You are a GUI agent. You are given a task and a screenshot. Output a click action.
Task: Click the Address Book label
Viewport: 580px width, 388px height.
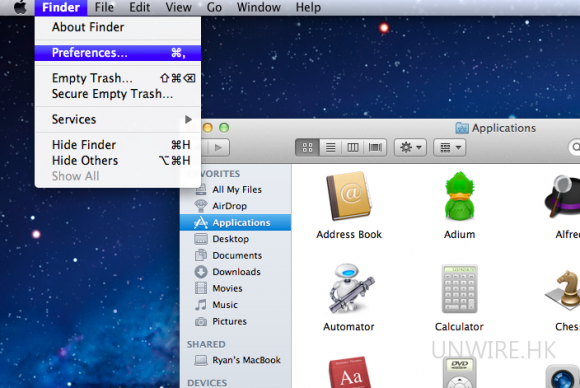click(x=349, y=235)
